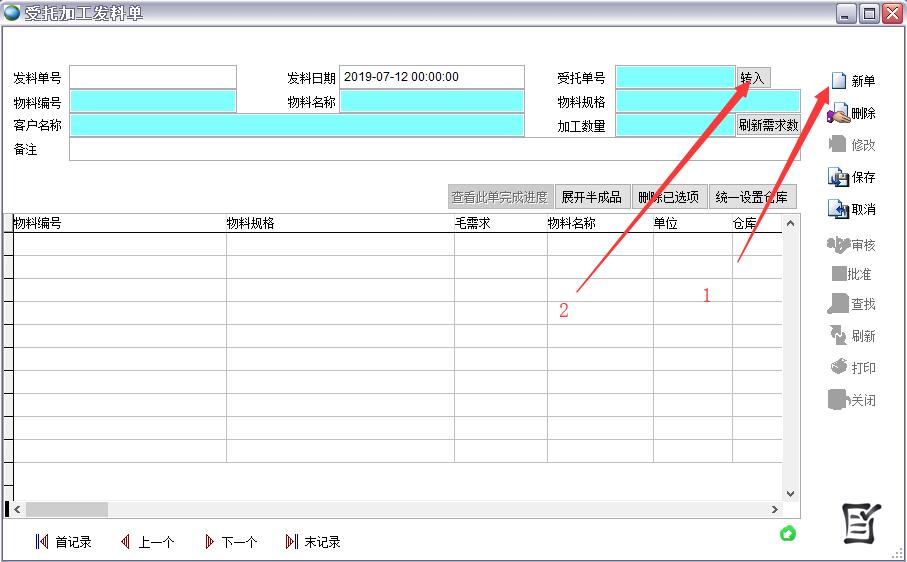Click the 删除 (delete) icon

point(839,114)
